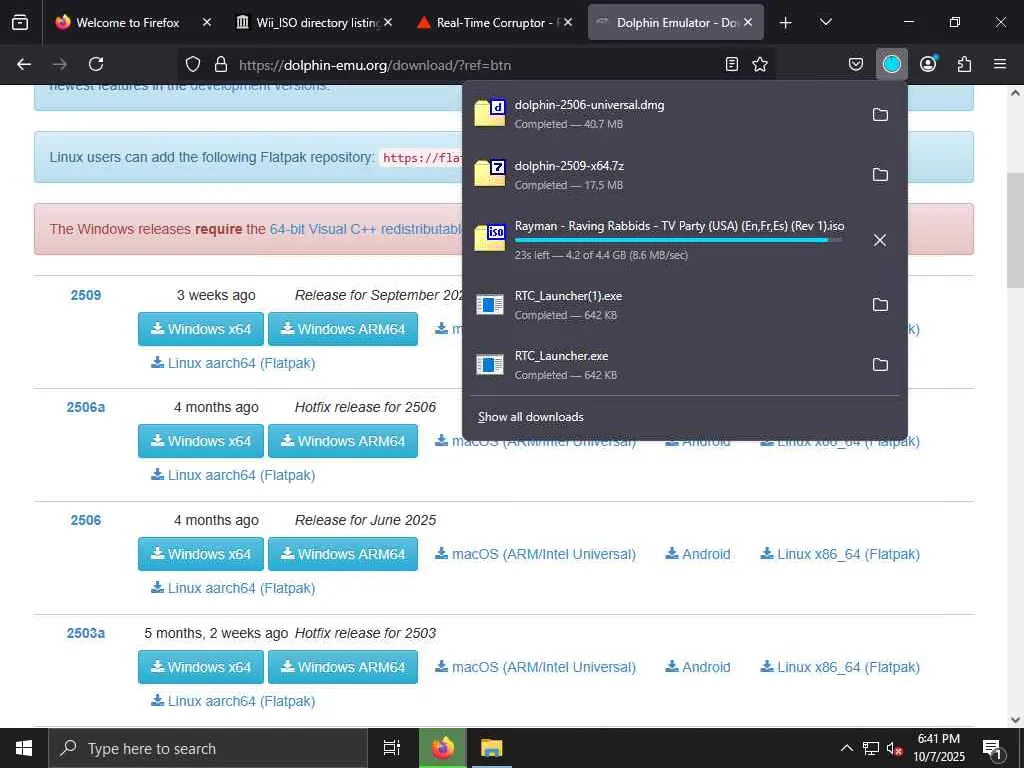The image size is (1024, 768).
Task: Open Task View on the taskbar
Action: pyautogui.click(x=391, y=748)
